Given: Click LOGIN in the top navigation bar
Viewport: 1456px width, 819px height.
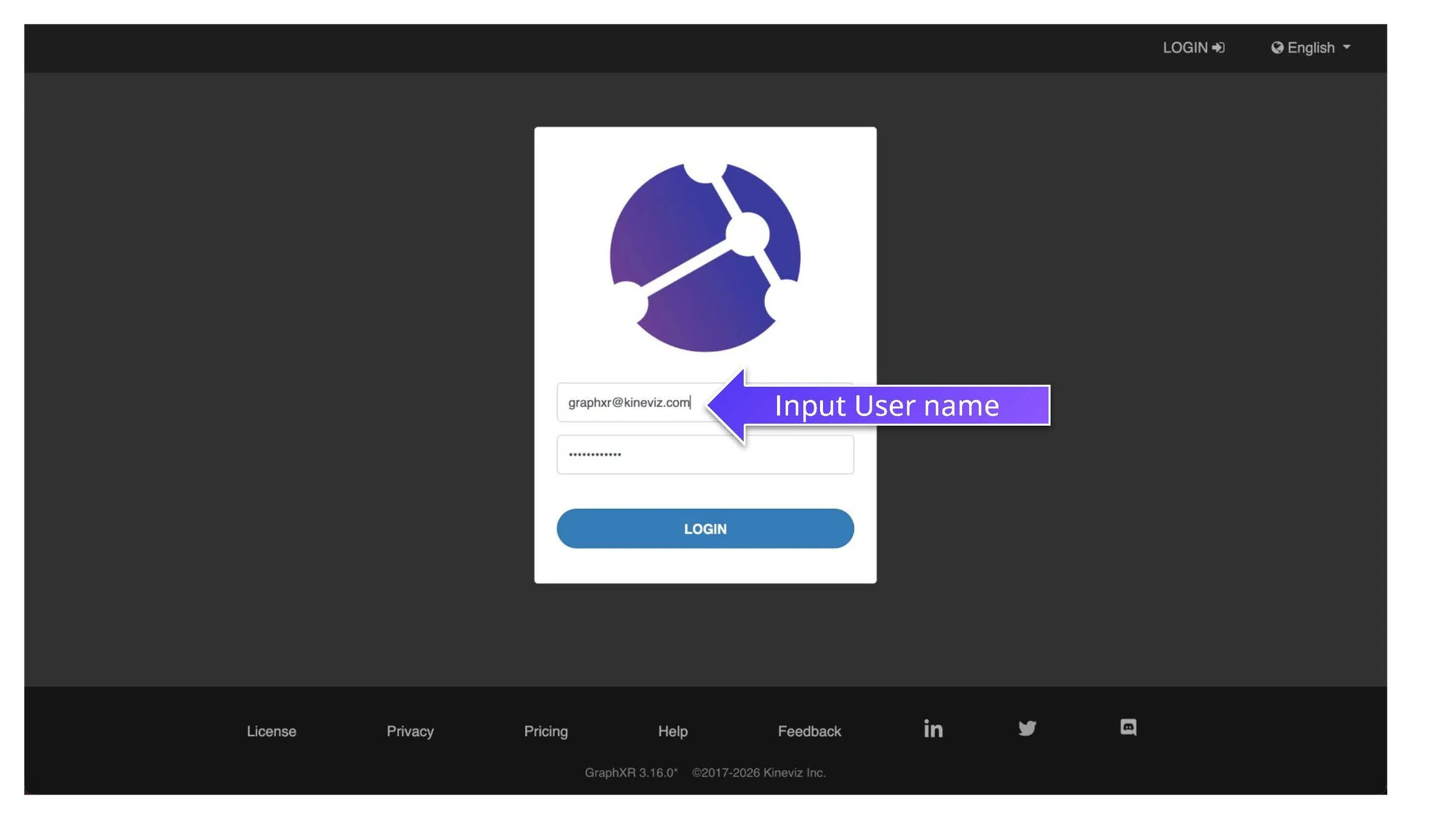Looking at the screenshot, I should point(1185,48).
